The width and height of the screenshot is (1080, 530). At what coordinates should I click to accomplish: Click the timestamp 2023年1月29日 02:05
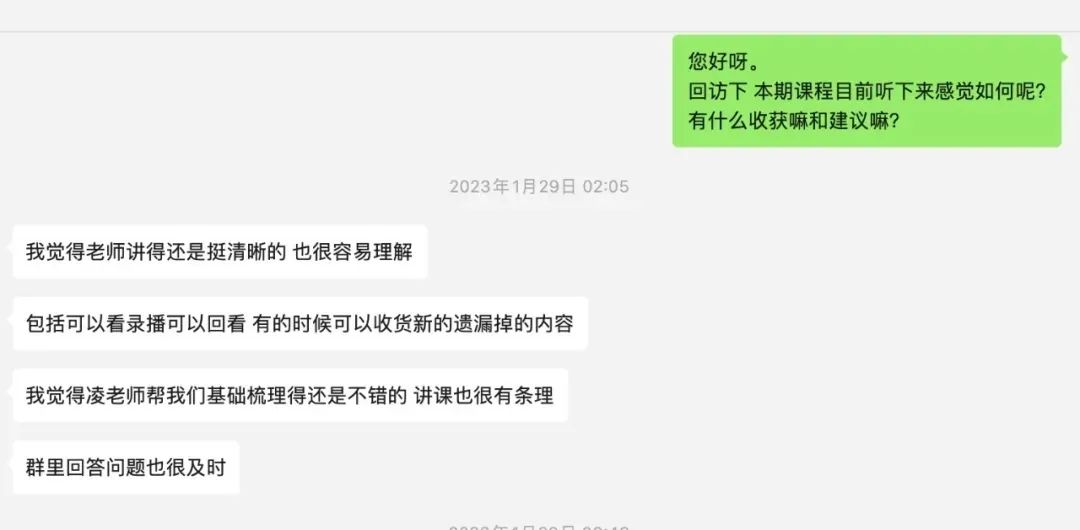[539, 187]
